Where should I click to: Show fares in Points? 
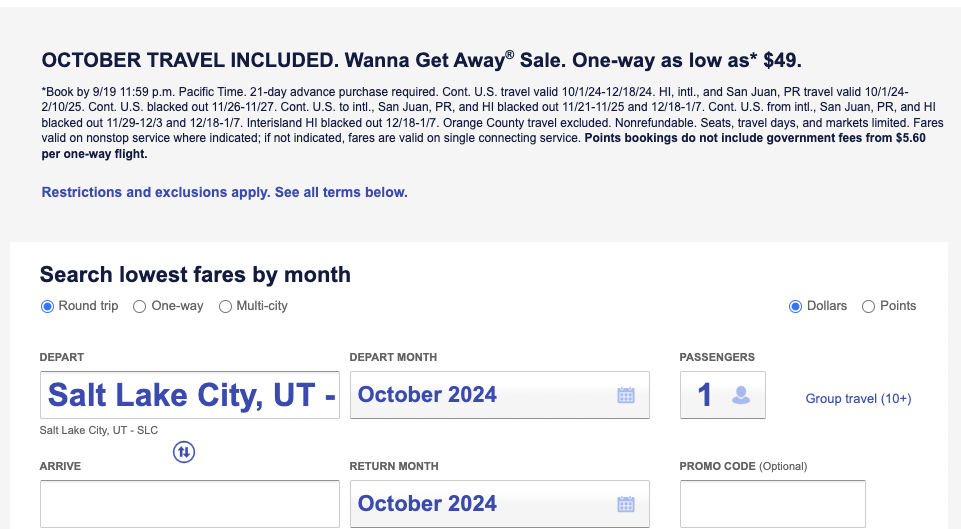pos(868,306)
